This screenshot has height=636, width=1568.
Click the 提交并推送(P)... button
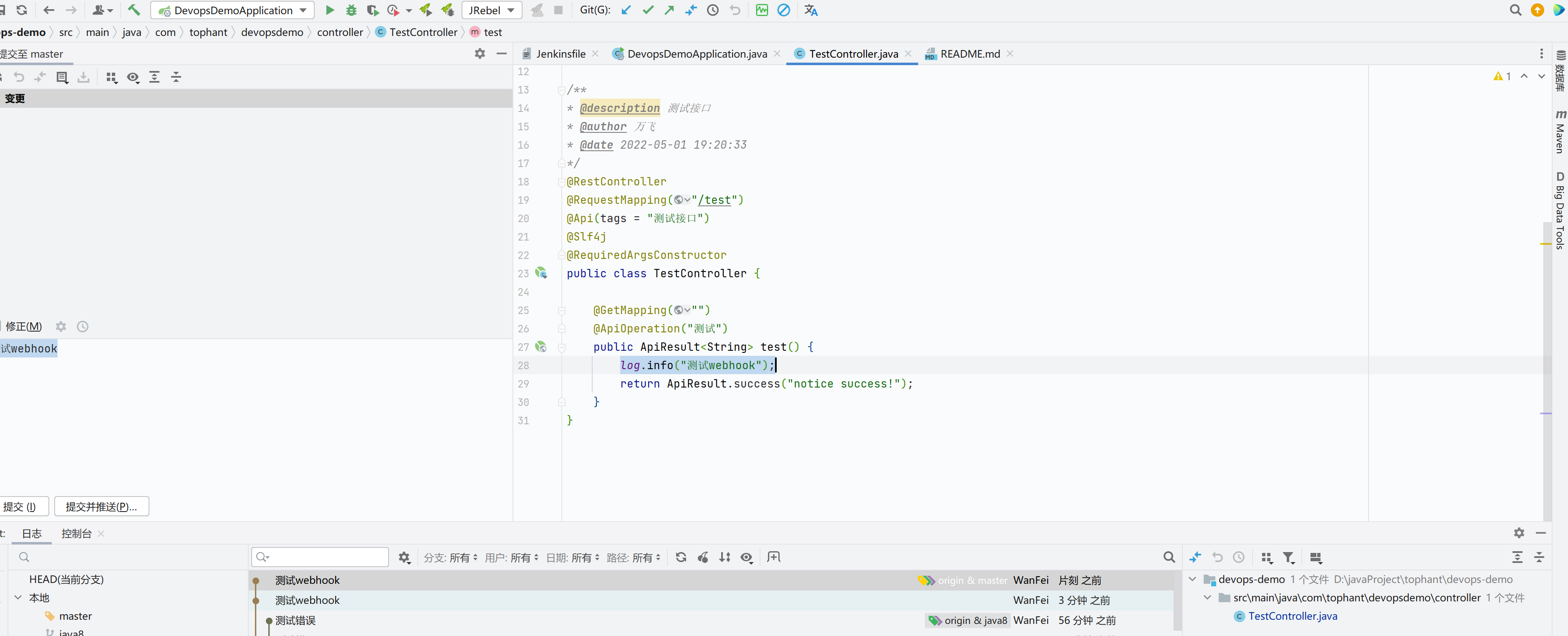pyautogui.click(x=101, y=506)
